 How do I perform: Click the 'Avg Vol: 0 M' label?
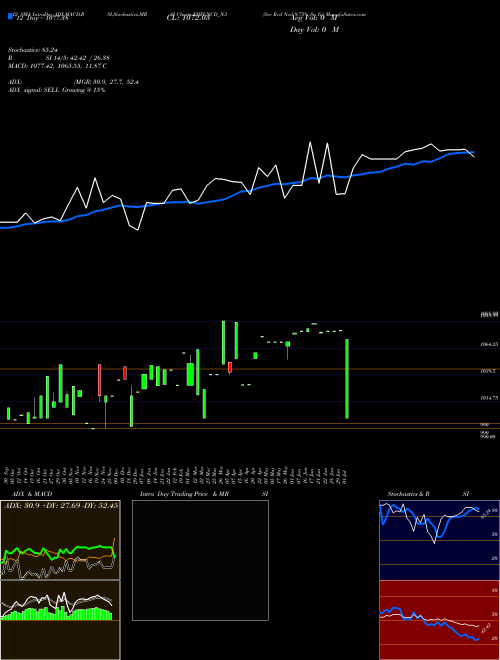(313, 18)
